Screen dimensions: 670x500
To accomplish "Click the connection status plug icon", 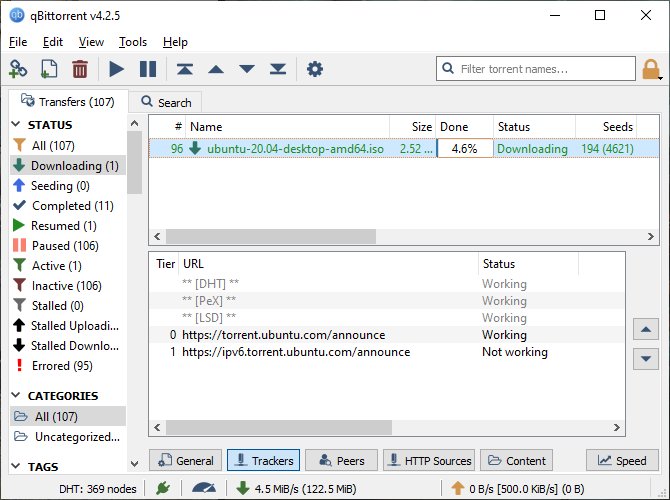I will click(x=163, y=488).
